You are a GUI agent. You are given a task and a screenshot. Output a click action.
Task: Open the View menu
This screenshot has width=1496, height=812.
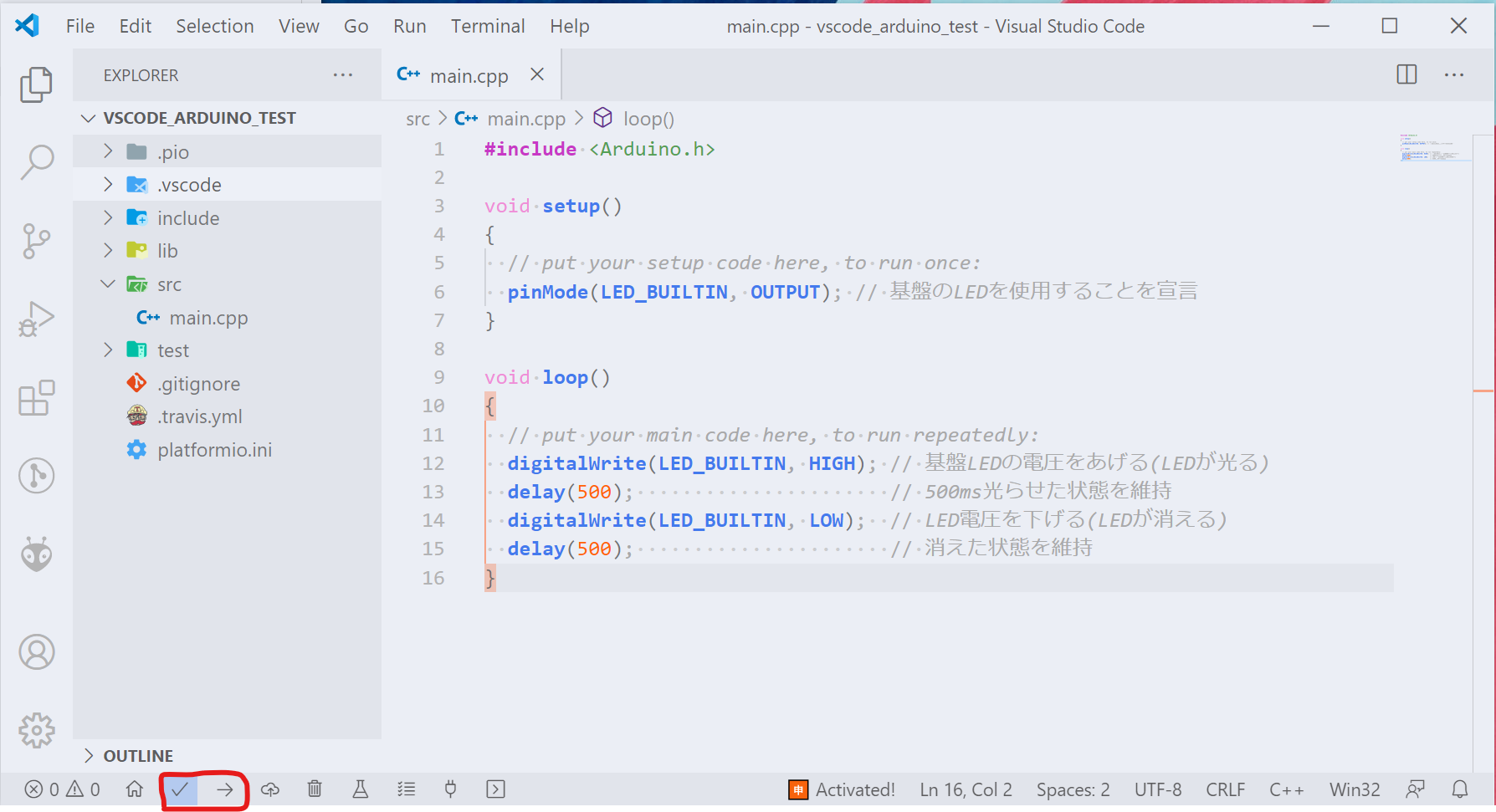tap(299, 26)
